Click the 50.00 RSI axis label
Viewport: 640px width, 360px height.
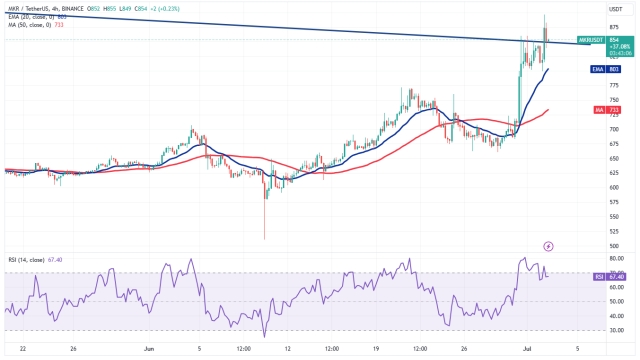pos(616,302)
